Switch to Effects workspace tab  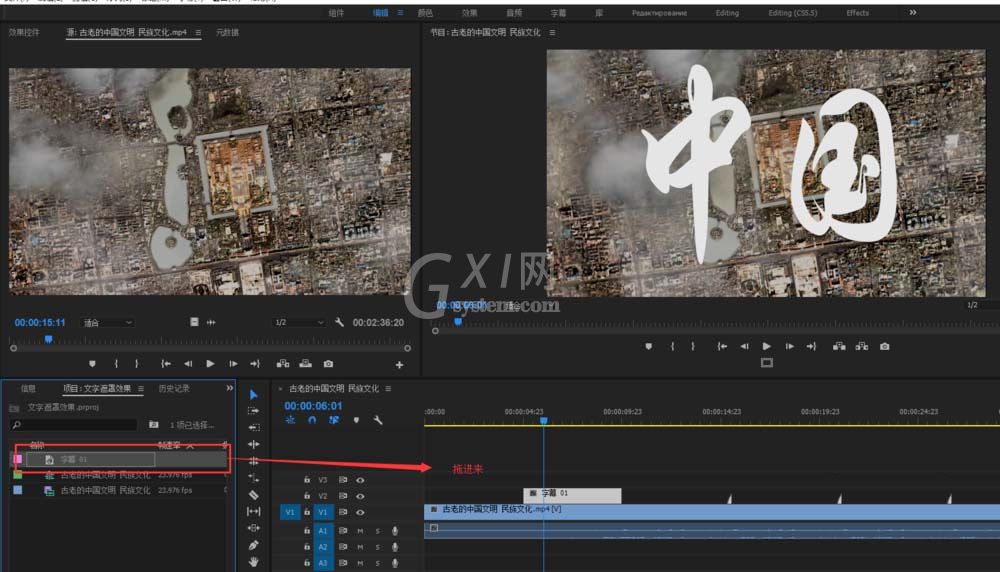[857, 13]
